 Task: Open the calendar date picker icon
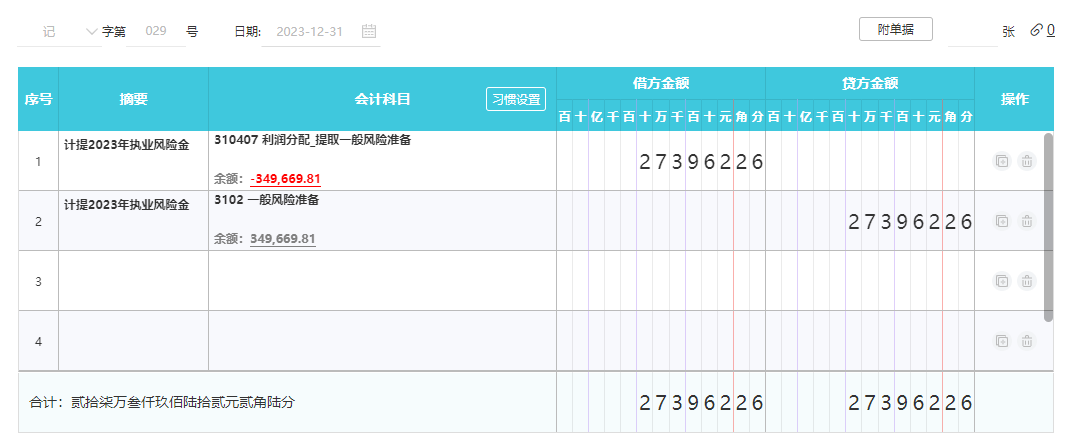tap(369, 31)
